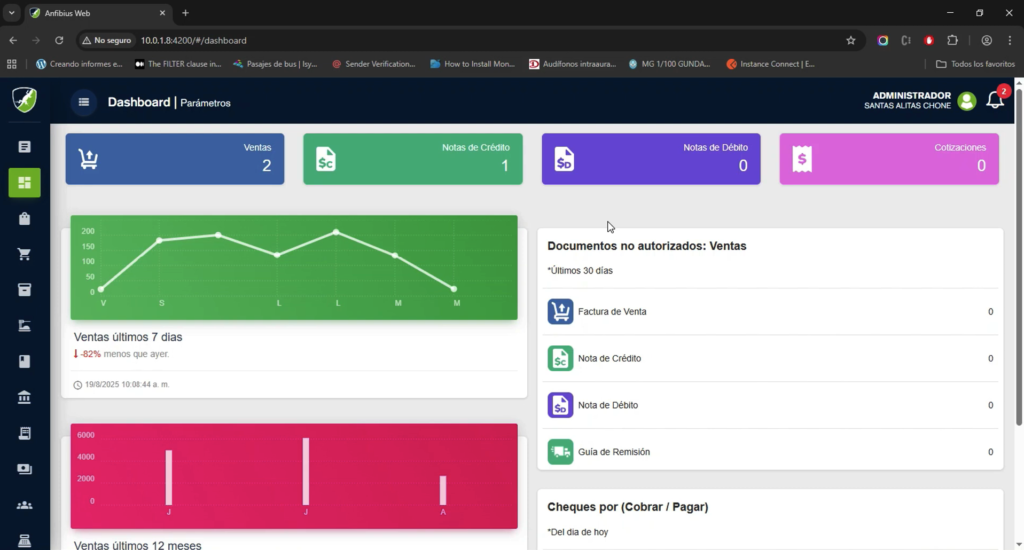Open the ADMINISTRADOR user profile avatar
The image size is (1024, 550).
(966, 101)
